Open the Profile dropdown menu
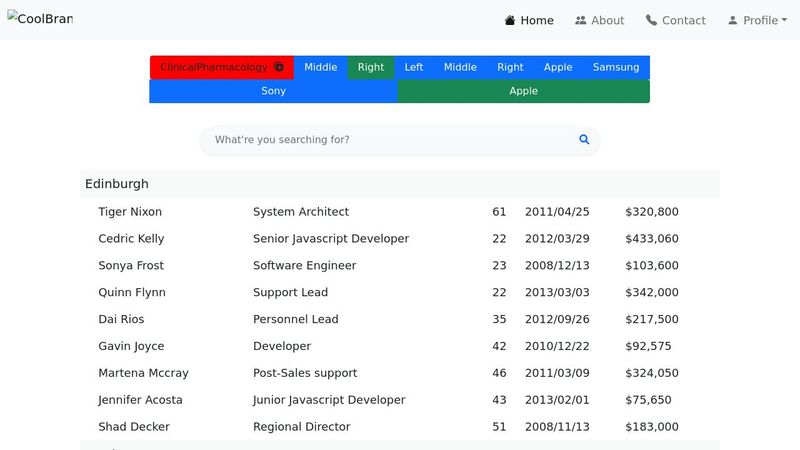 point(757,20)
